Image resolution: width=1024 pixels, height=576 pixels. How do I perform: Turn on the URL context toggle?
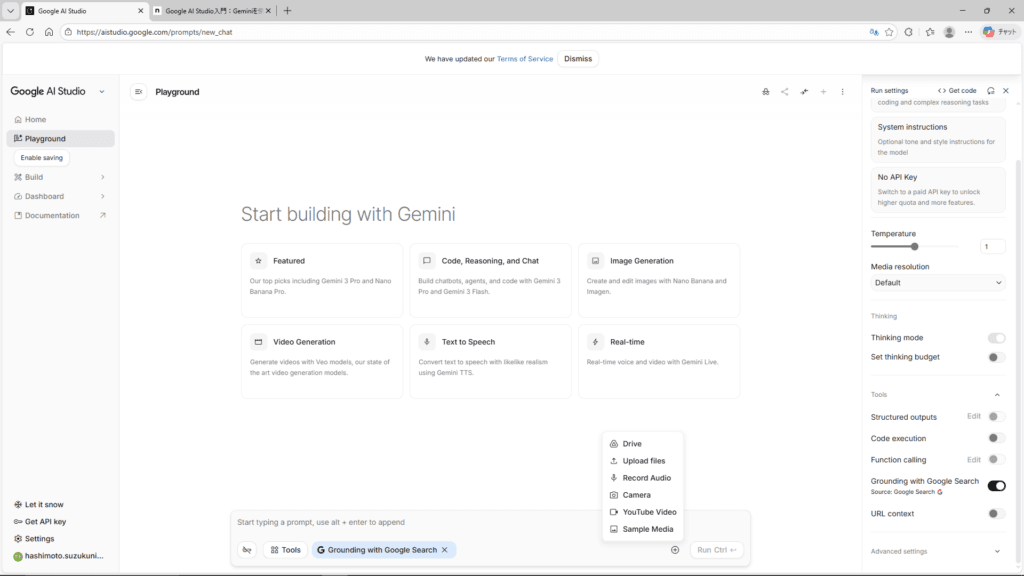pyautogui.click(x=996, y=514)
